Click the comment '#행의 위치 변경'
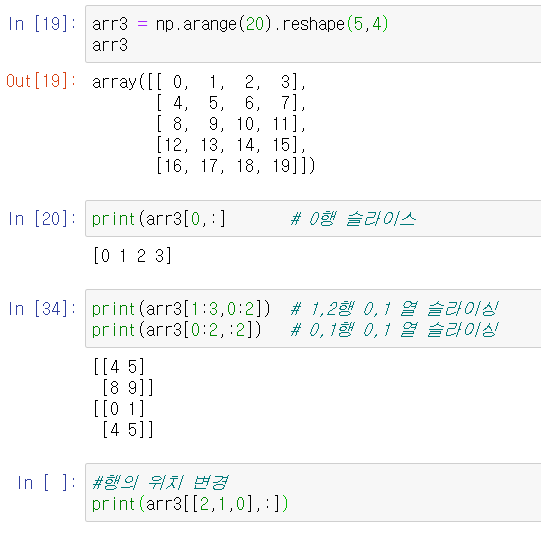Screen dimensions: 541x541 160,482
